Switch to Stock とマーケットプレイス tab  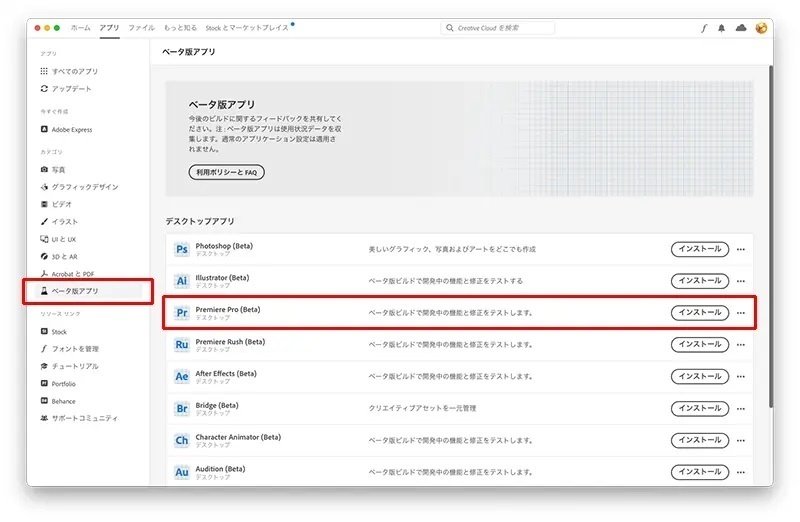tap(247, 28)
